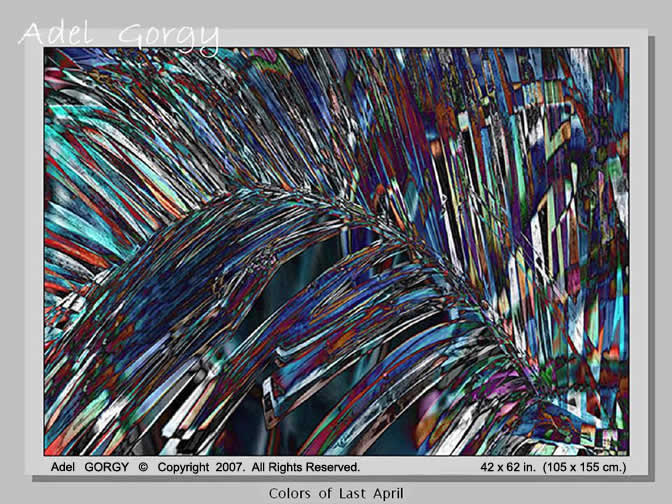The width and height of the screenshot is (672, 504).
Task: Select the Adel GORGY name in caption bar
Action: (90, 467)
